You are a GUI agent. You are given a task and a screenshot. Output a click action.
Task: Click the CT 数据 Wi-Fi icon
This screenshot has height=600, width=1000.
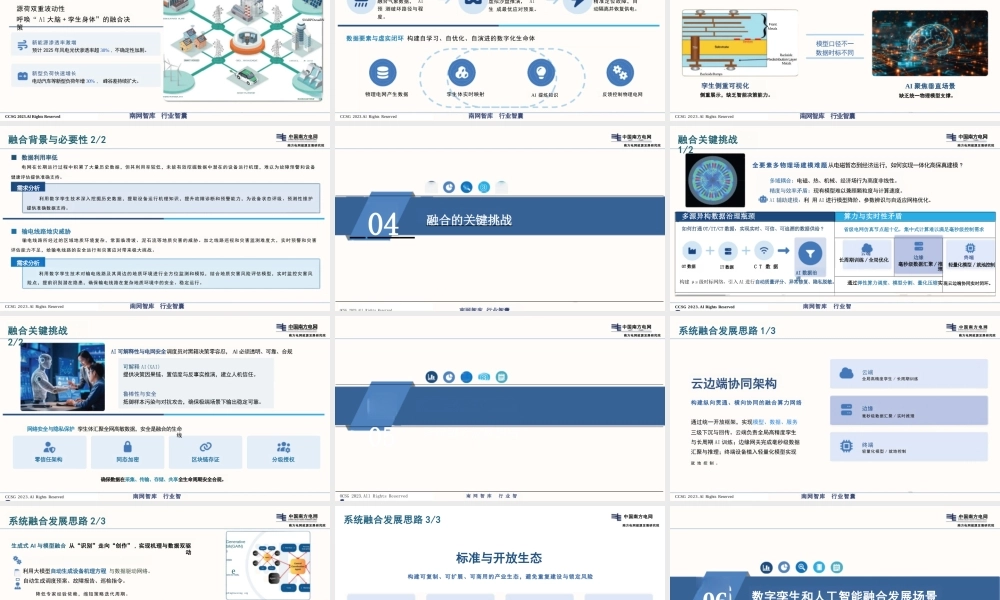tap(763, 250)
